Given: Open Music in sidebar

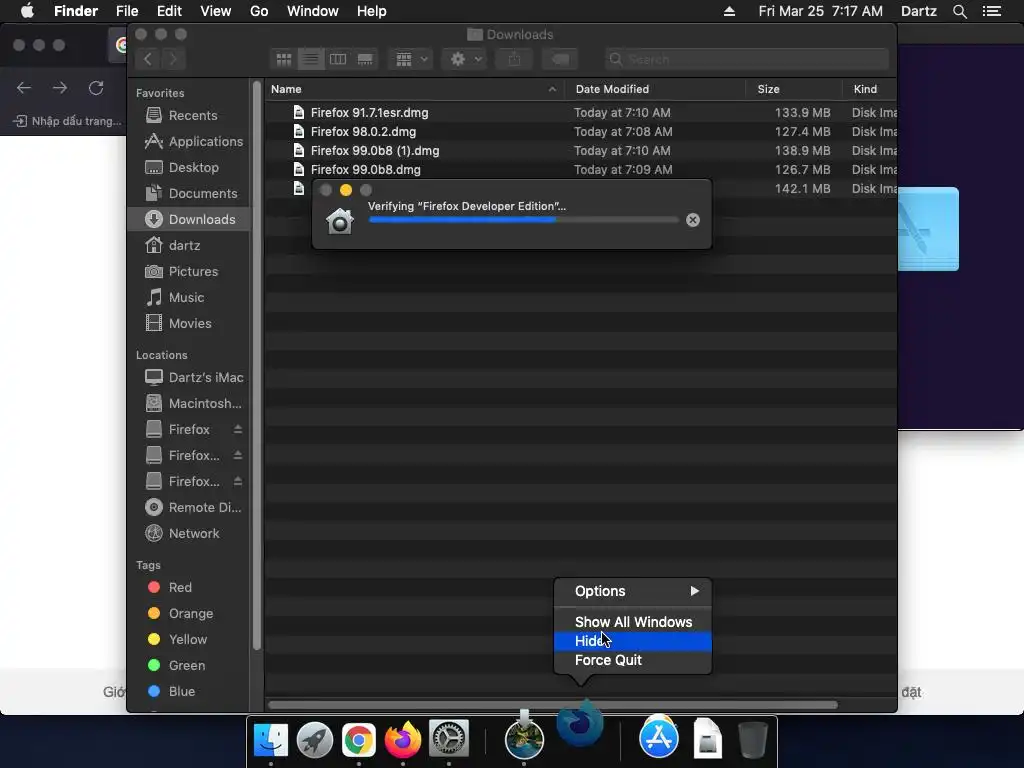Looking at the screenshot, I should (188, 298).
